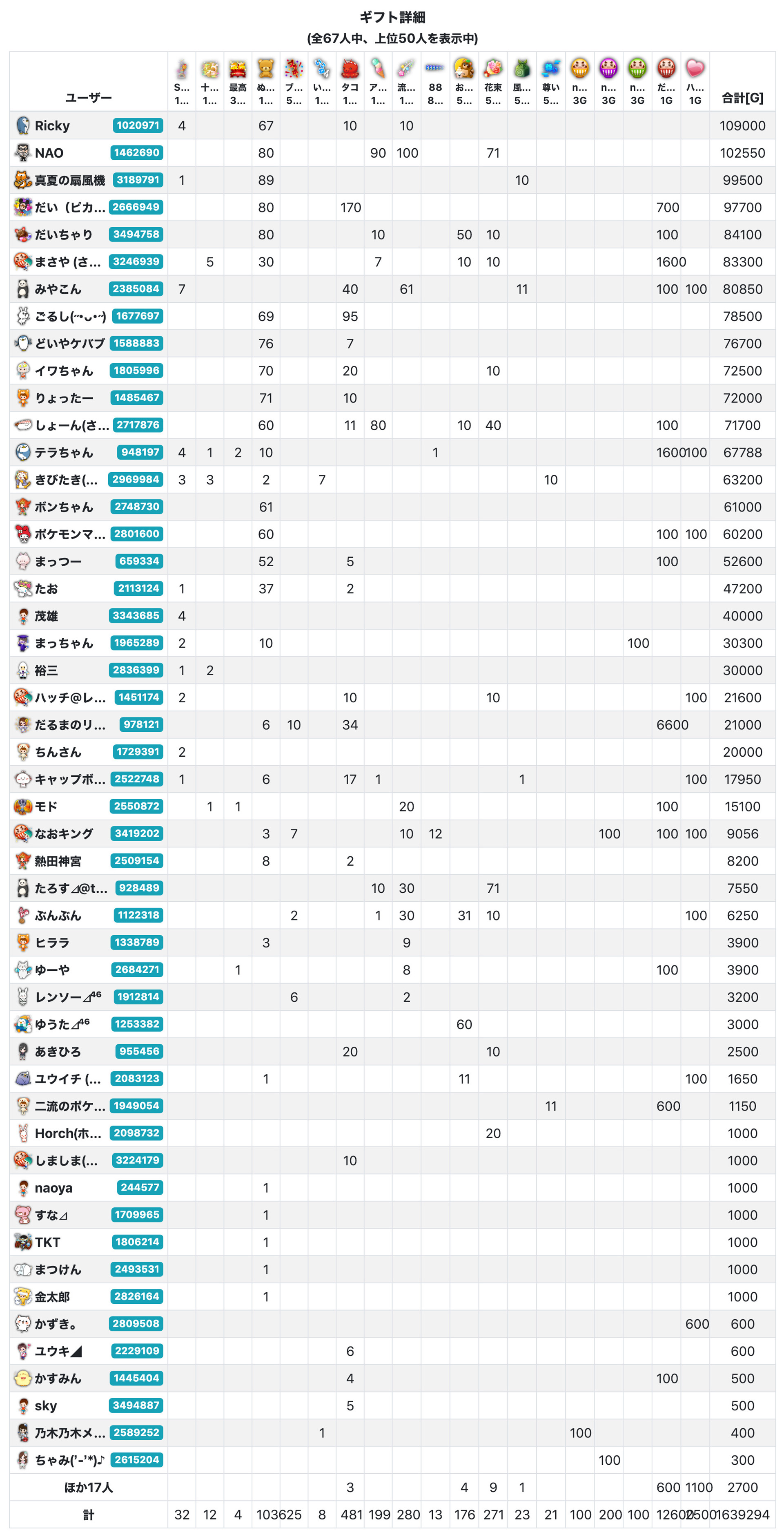The height and width of the screenshot is (1535, 784).
Task: Click the tanuki gift icon
Action: tap(464, 69)
